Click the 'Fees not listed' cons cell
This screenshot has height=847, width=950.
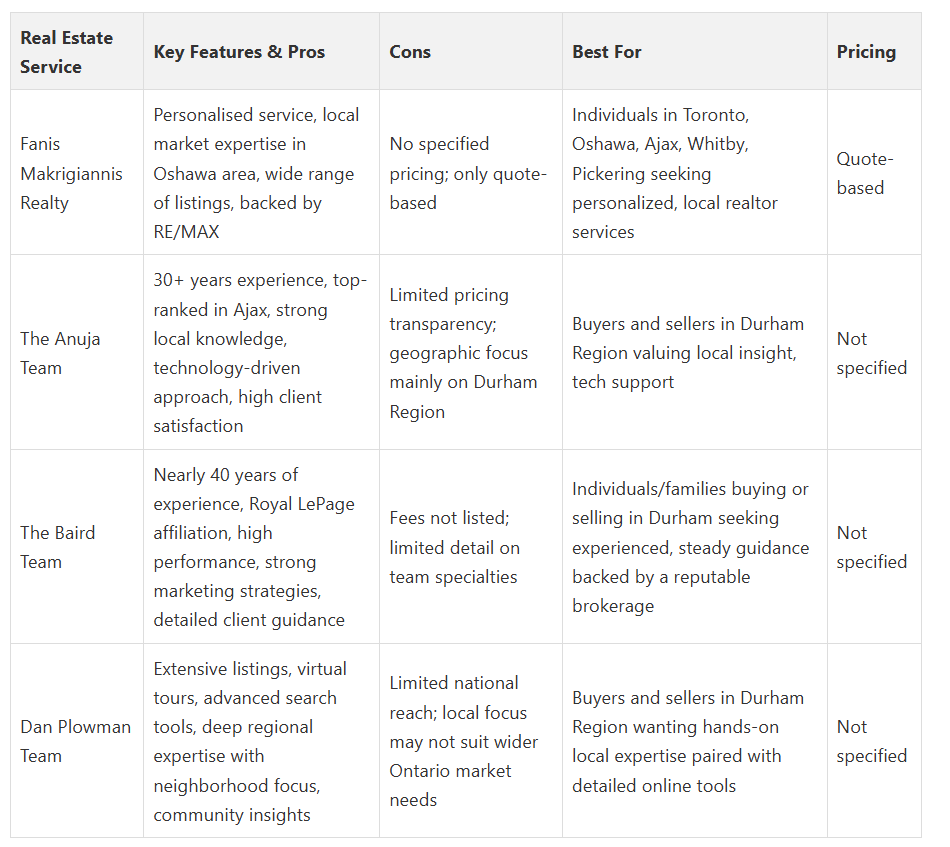point(453,547)
